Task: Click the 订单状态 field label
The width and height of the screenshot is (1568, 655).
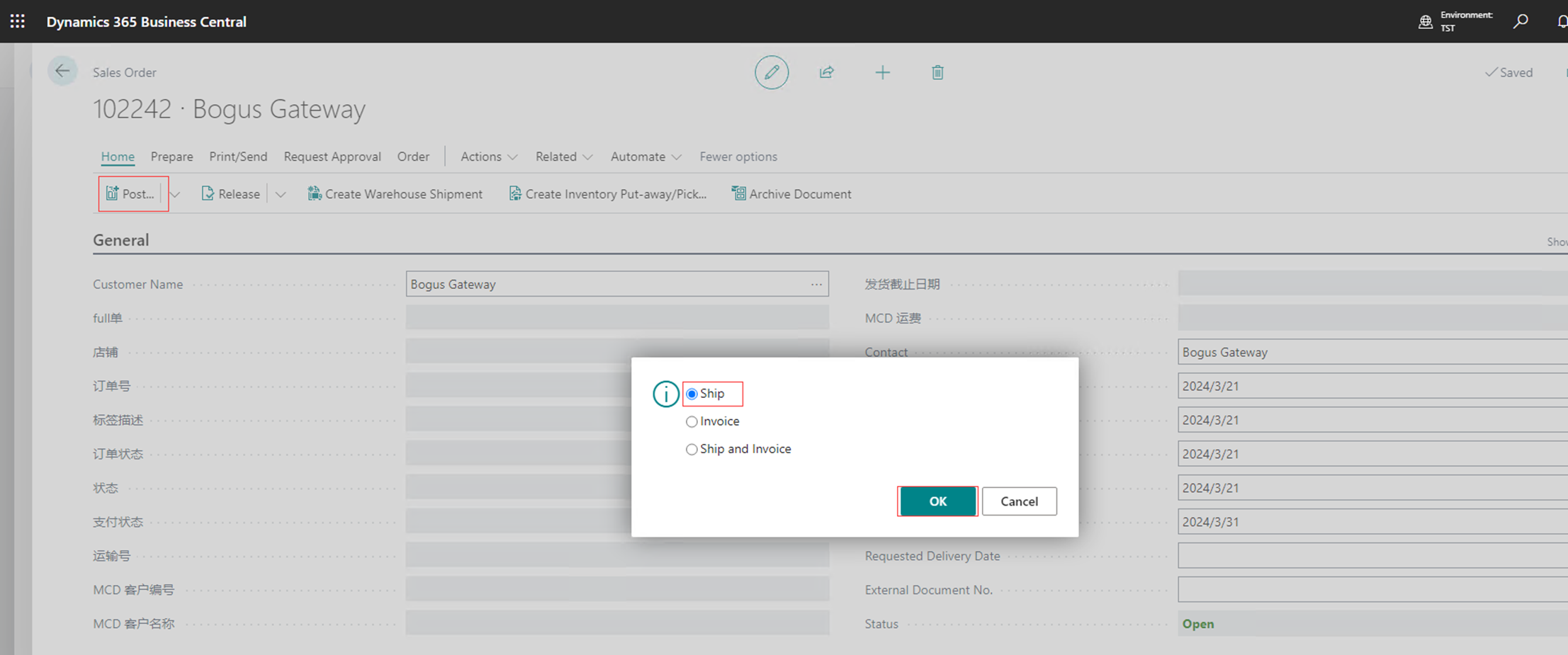Action: 118,454
